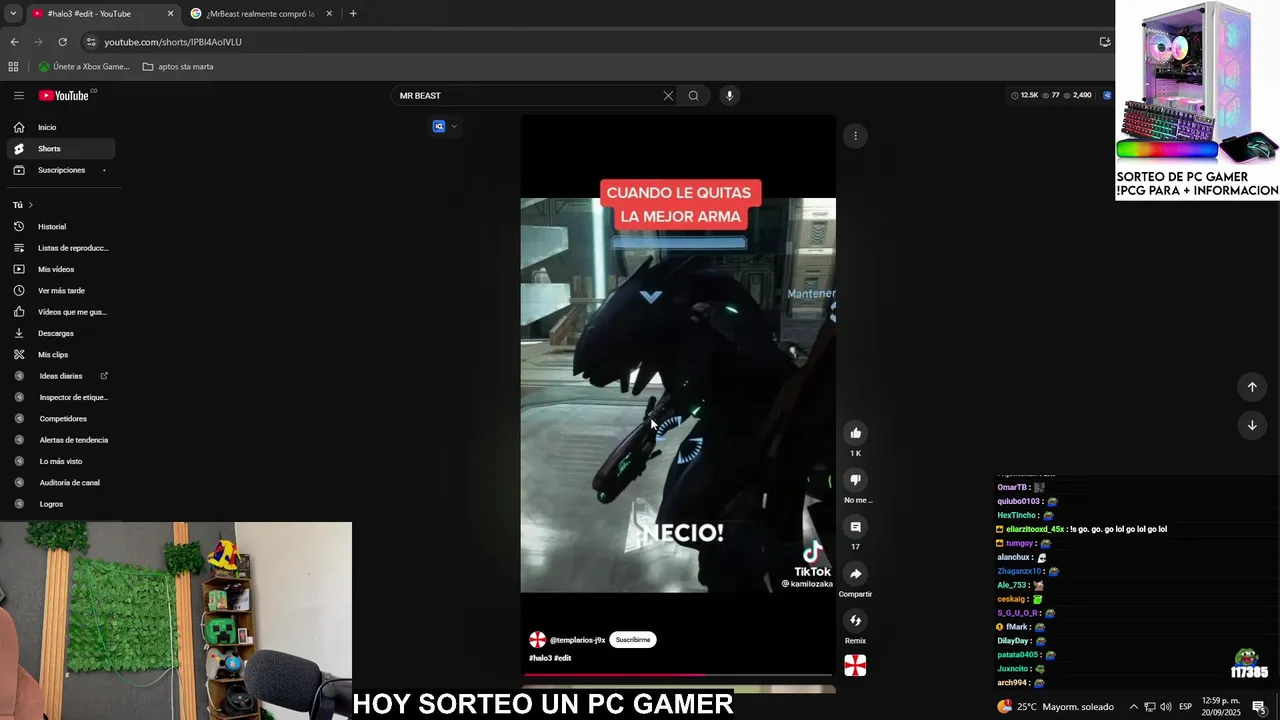Go to the previous short arrow
Image resolution: width=1280 pixels, height=720 pixels.
point(1252,387)
